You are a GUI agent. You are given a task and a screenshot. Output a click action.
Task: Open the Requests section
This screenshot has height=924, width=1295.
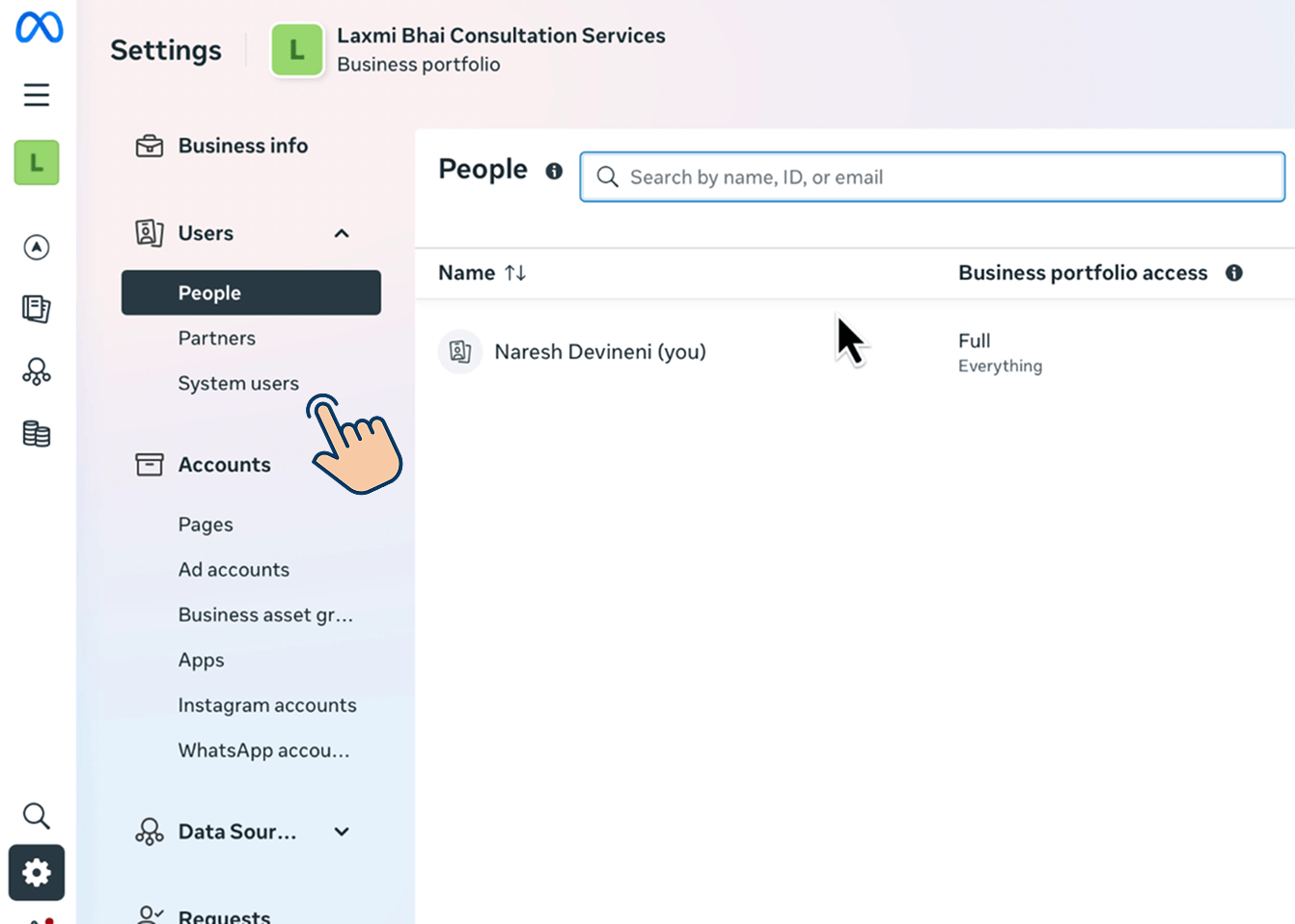[224, 916]
